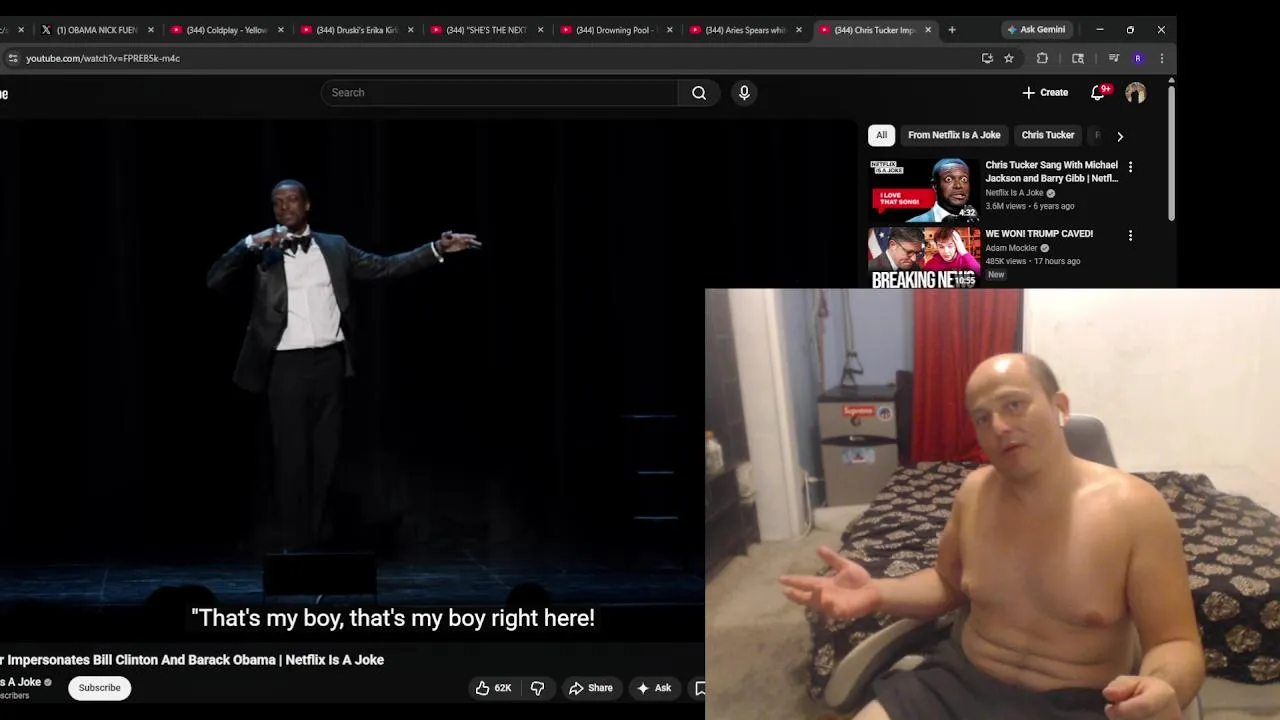Switch to the OBAMA NICK FUEN X tab

pos(96,30)
